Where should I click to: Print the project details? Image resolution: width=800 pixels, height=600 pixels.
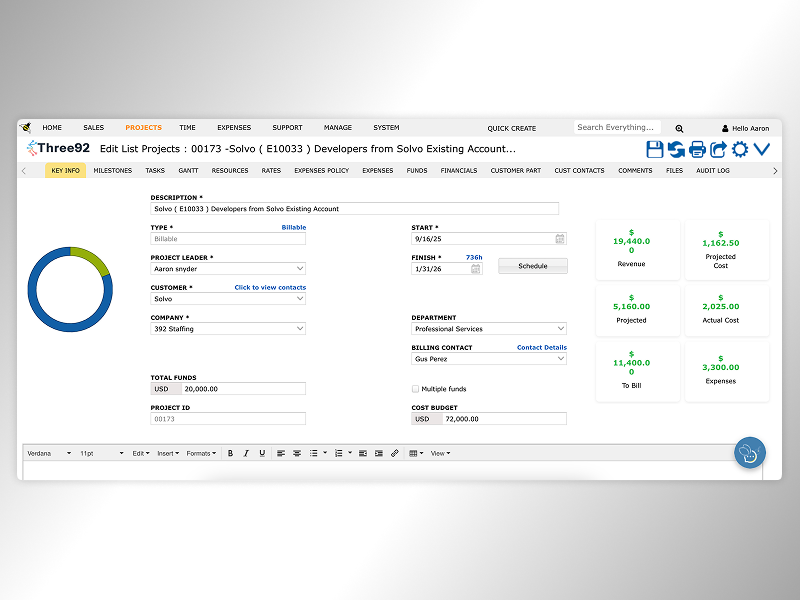[697, 148]
